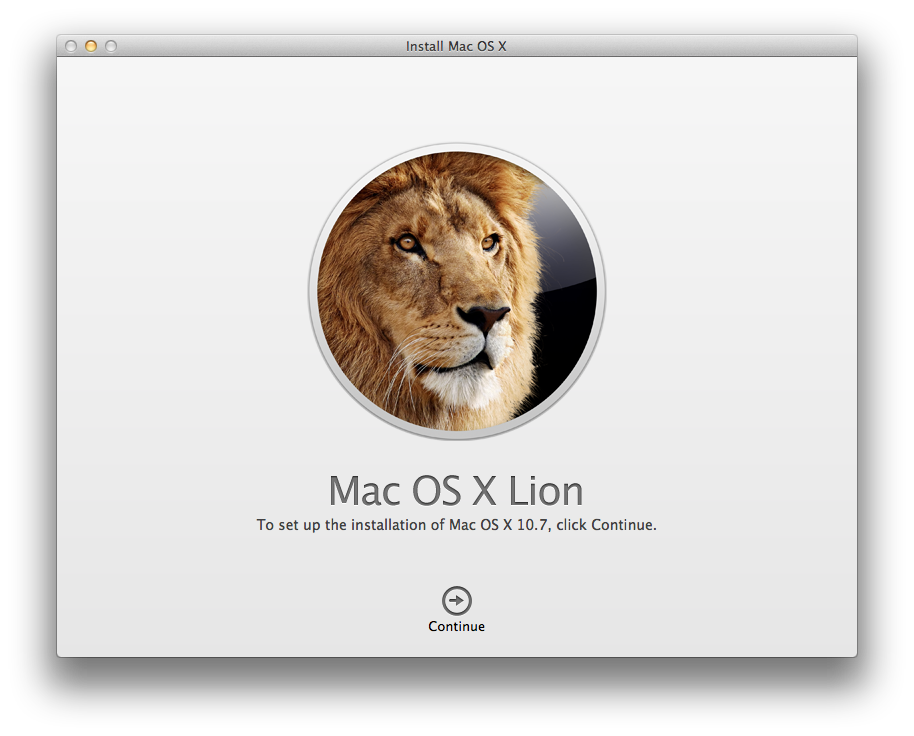Click the Continue label text
The height and width of the screenshot is (736, 914).
[x=457, y=626]
